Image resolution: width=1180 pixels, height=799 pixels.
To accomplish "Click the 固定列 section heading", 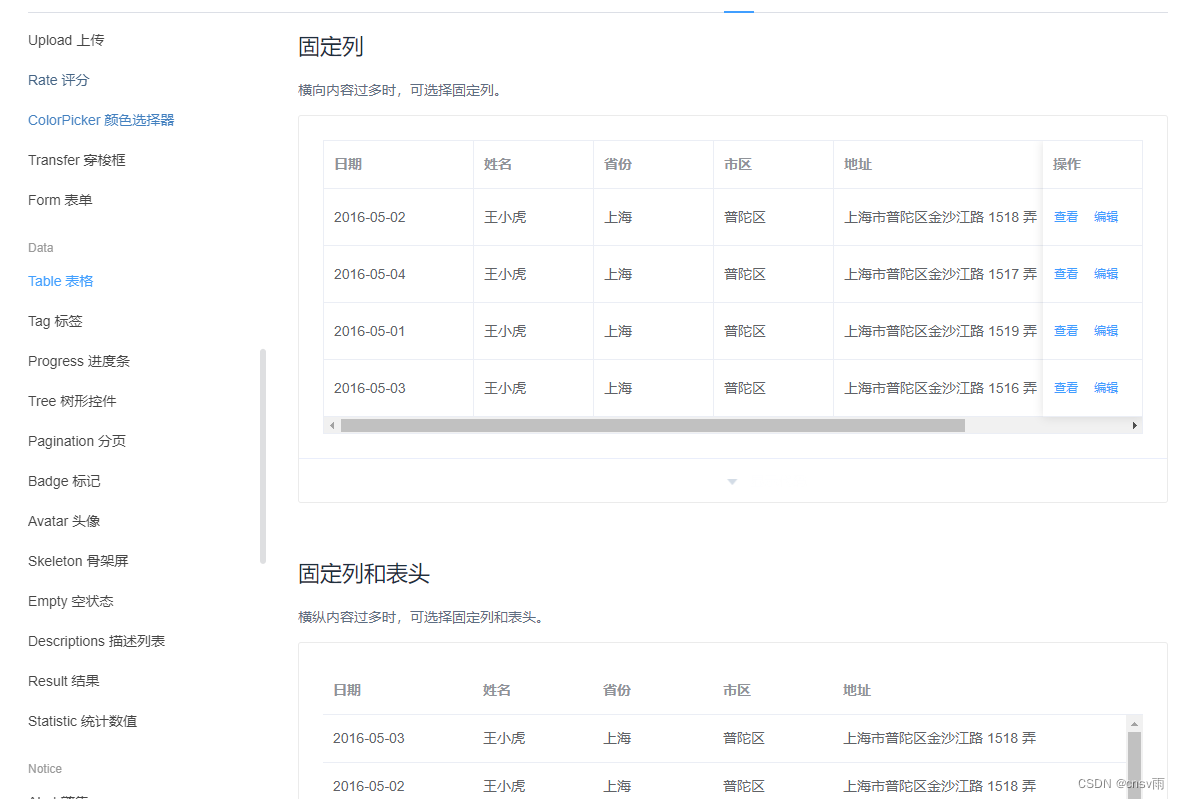I will pyautogui.click(x=330, y=47).
